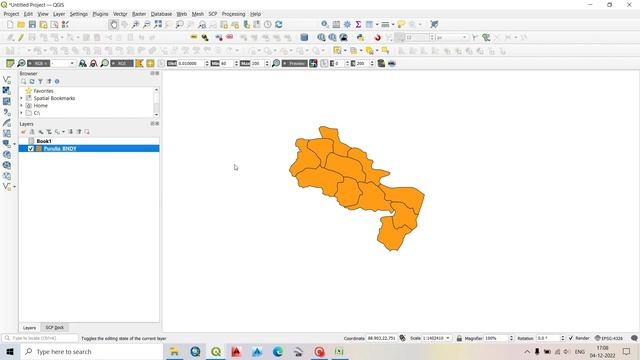Screen dimensions: 640x360
Task: Choose the Zoom In magnifier tool
Action: click(x=136, y=24)
